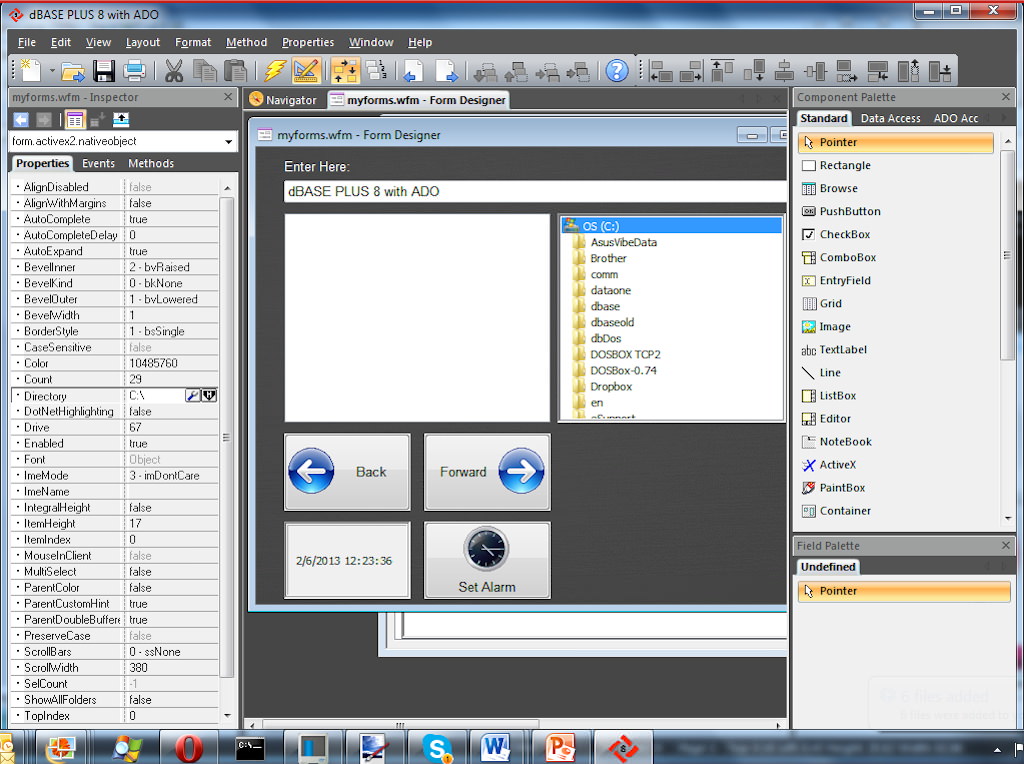Click the Print icon in toolbar
The height and width of the screenshot is (764, 1024).
[x=135, y=71]
